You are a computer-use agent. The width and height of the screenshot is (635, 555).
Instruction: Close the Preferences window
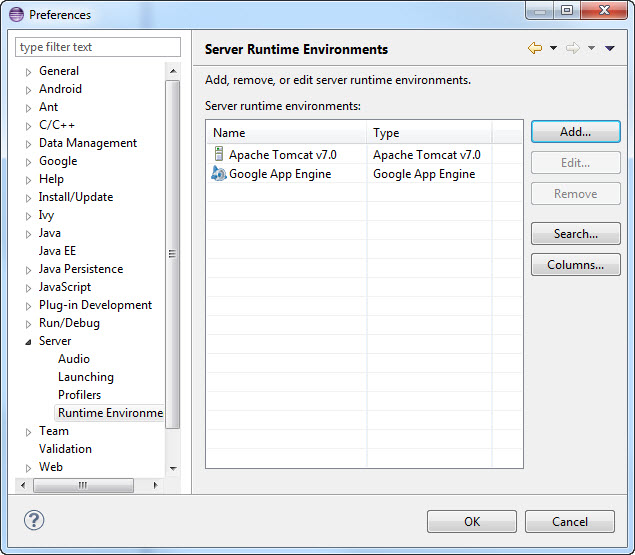pos(604,10)
